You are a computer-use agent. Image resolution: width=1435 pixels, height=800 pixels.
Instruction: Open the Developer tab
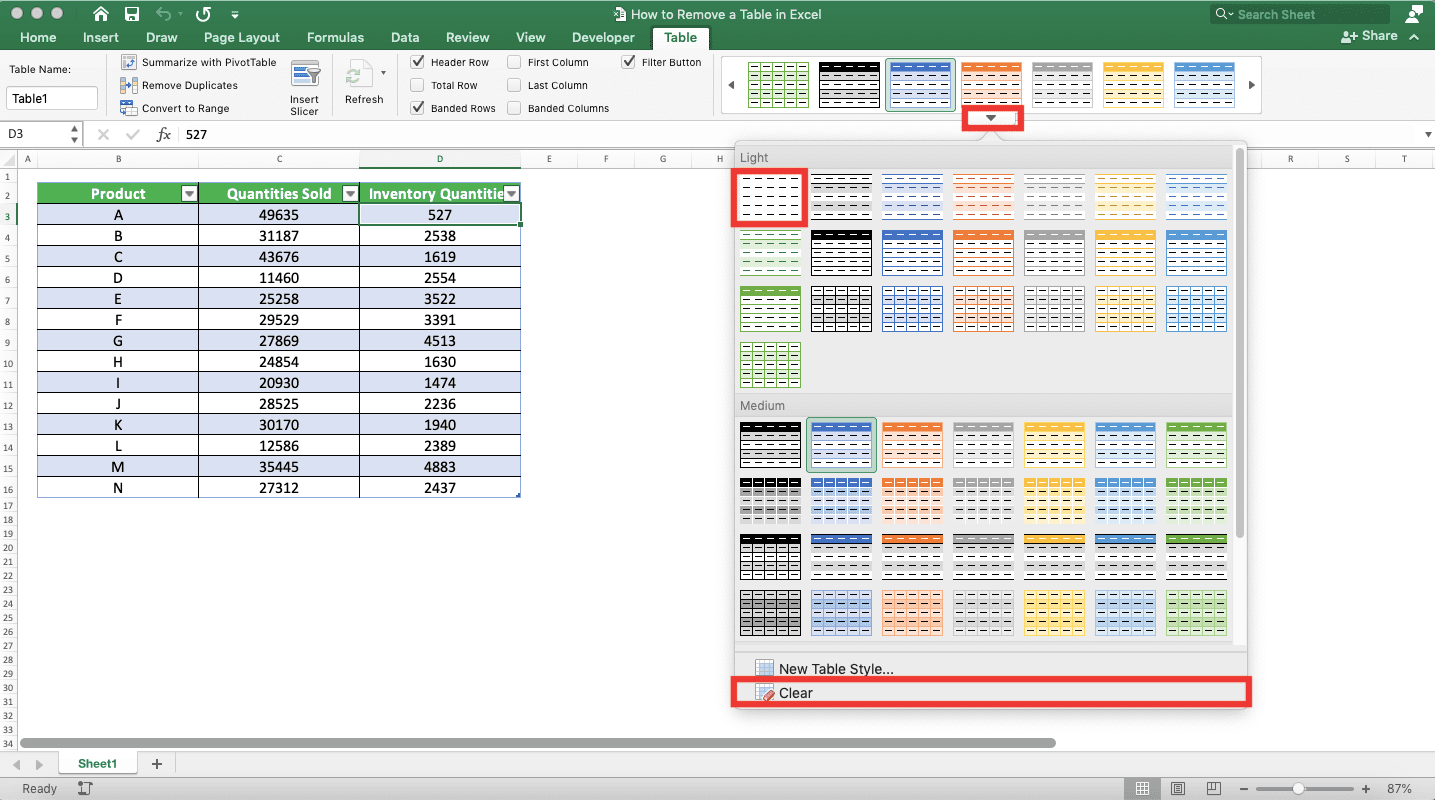603,37
